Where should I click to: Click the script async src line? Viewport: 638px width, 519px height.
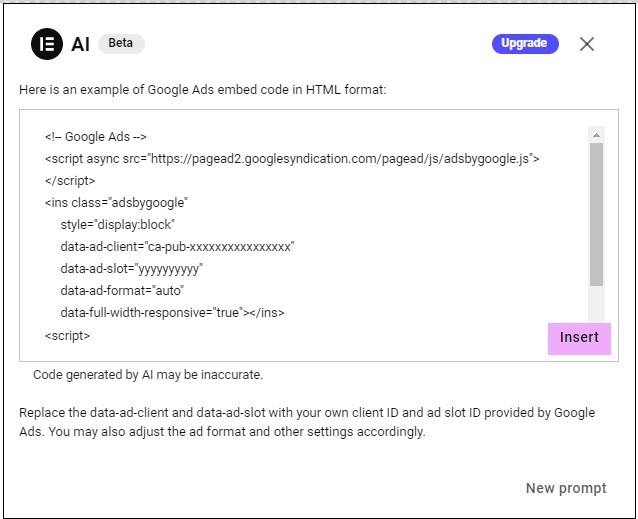point(292,159)
